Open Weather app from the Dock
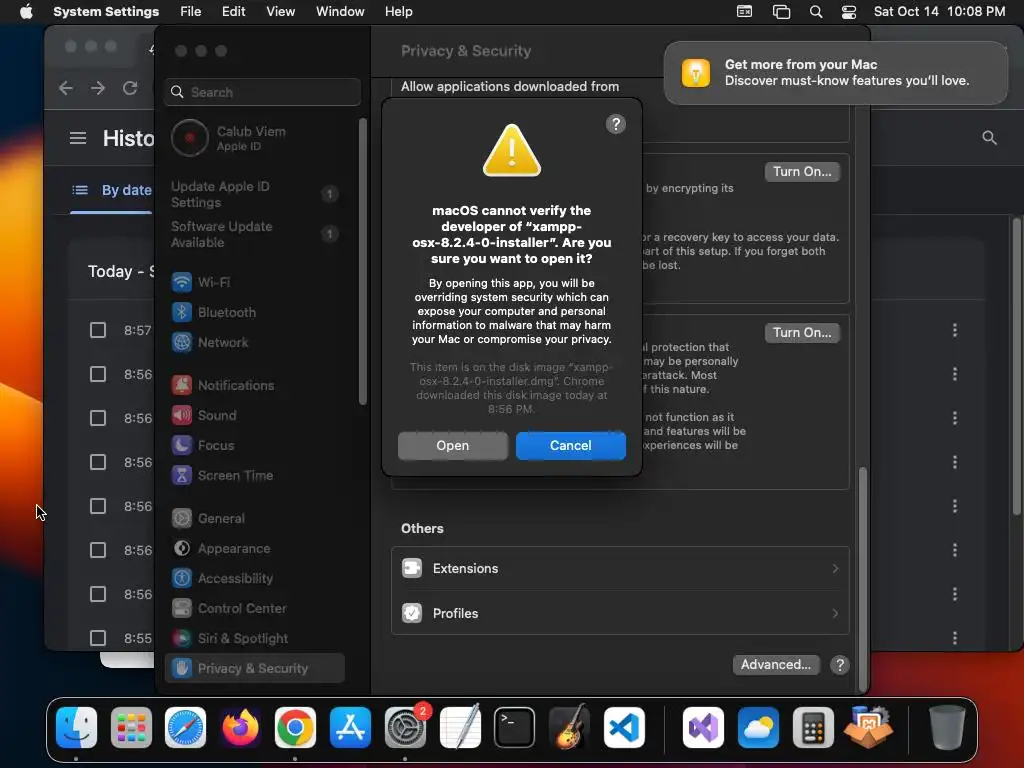 tap(758, 727)
